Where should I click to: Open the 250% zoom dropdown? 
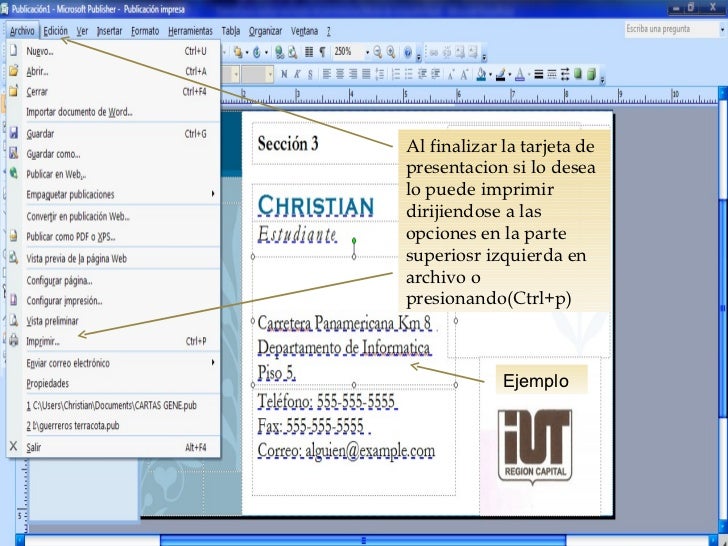pyautogui.click(x=367, y=52)
